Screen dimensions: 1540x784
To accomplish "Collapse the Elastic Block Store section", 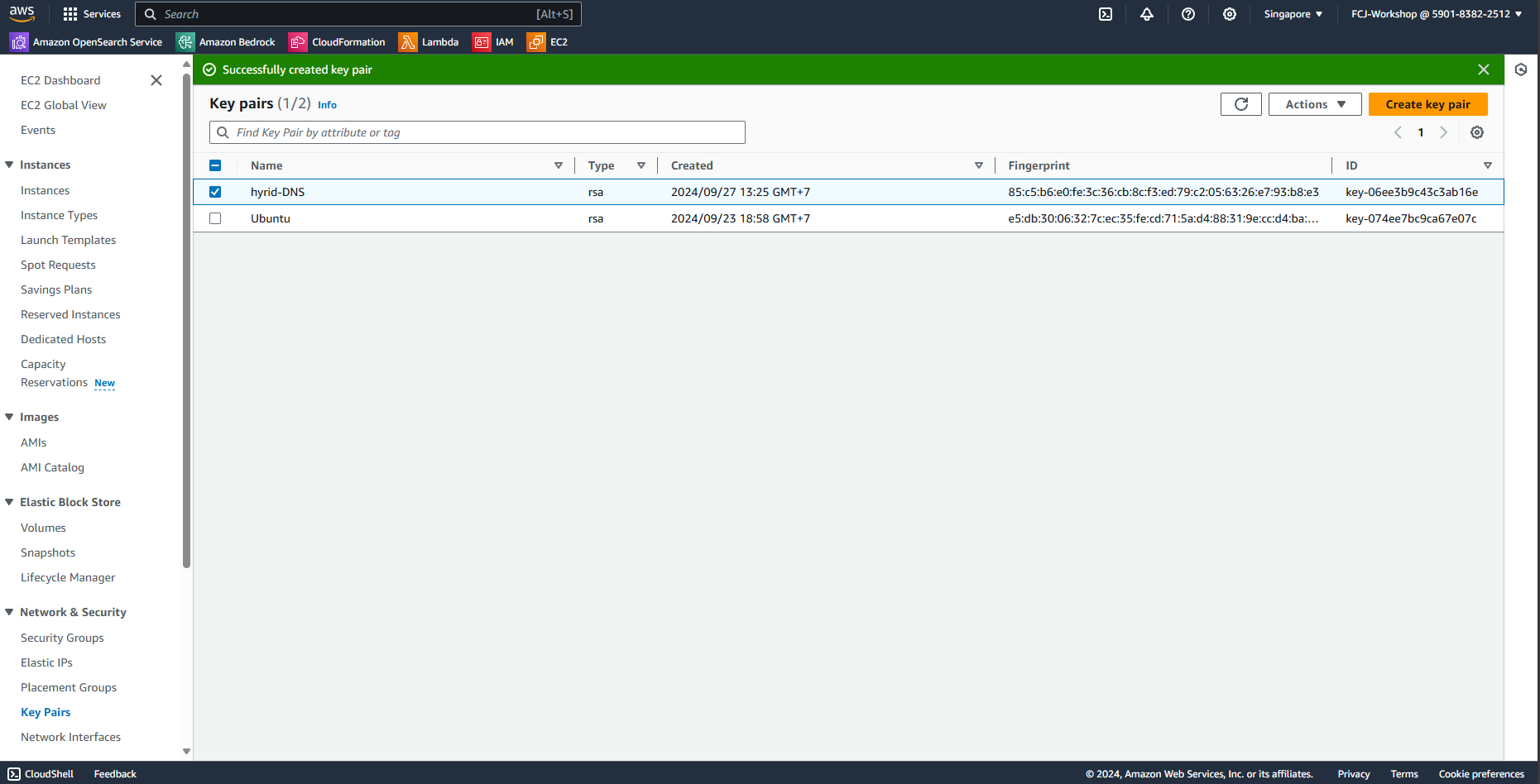I will point(10,502).
